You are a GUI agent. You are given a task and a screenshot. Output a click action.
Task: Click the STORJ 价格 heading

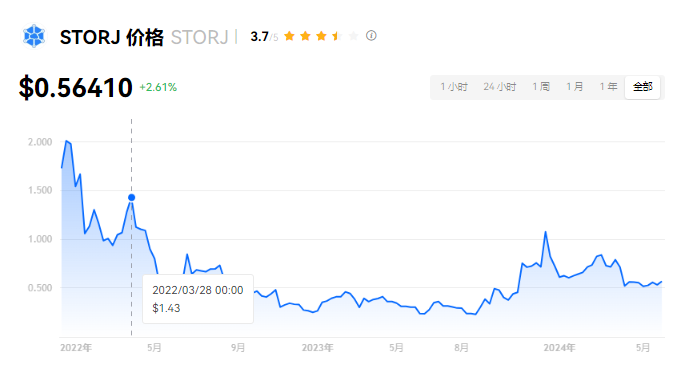click(x=112, y=37)
